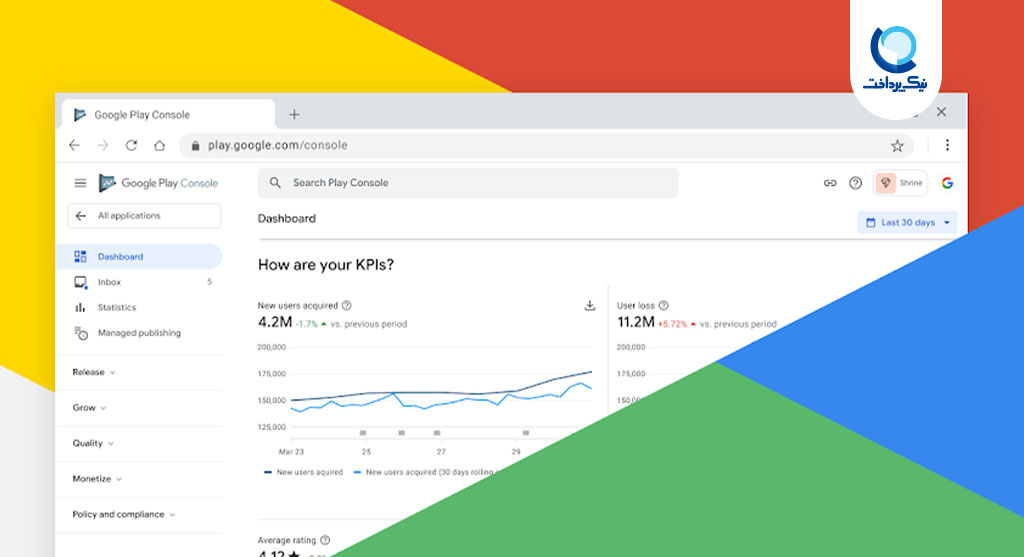The width and height of the screenshot is (1024, 557).
Task: Expand the Monetize section
Action: pyautogui.click(x=97, y=479)
